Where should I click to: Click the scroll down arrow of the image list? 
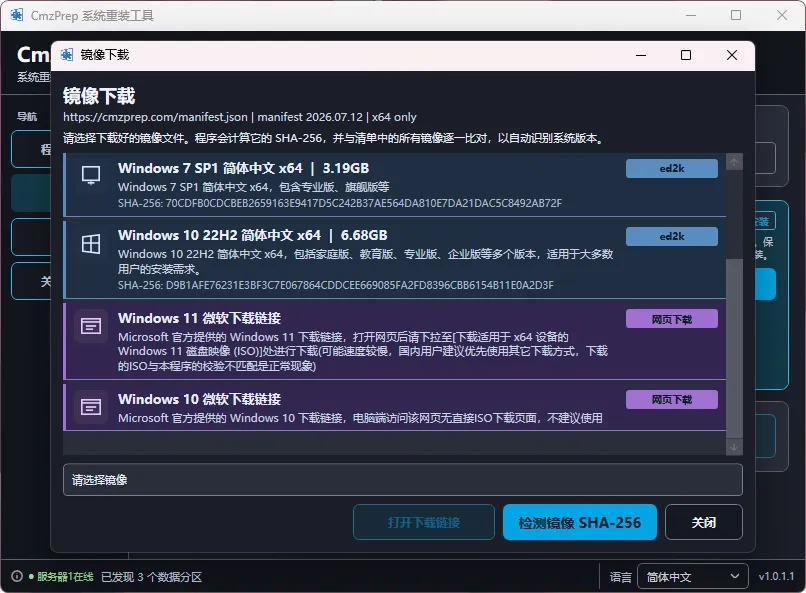pos(734,447)
